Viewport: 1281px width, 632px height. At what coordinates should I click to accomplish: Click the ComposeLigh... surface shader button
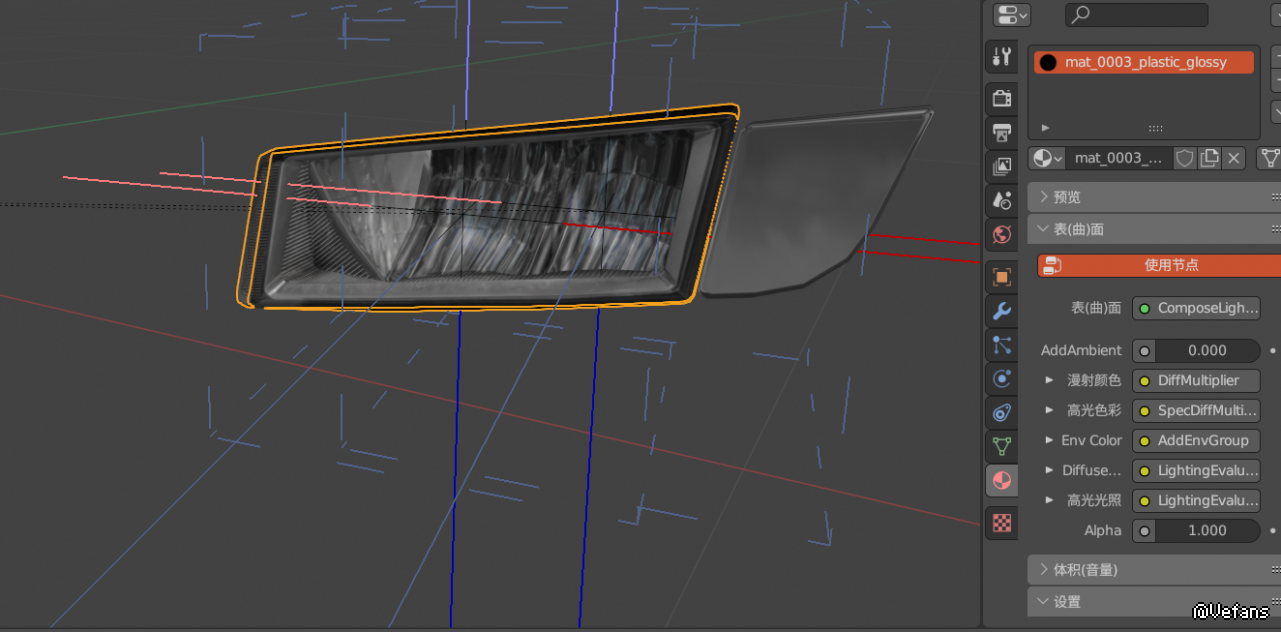click(1196, 308)
